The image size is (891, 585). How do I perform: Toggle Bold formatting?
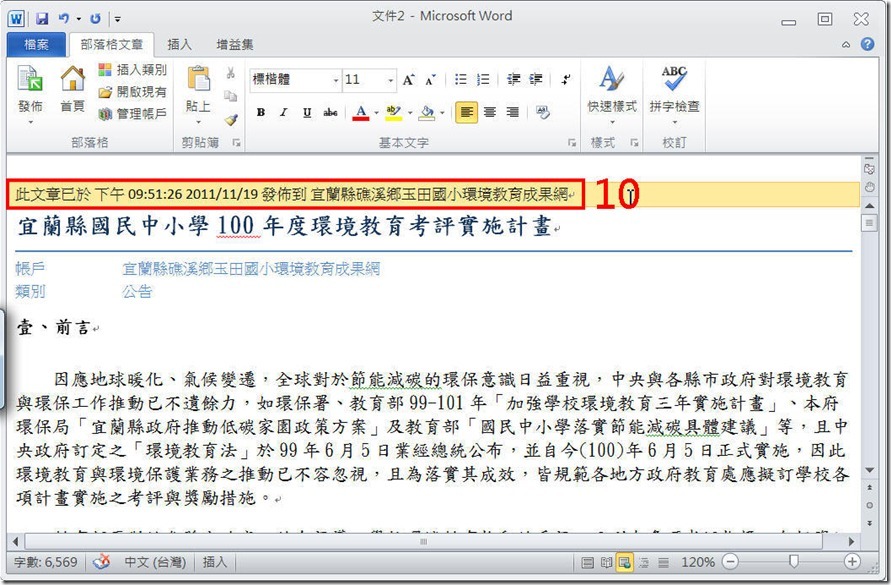[x=261, y=113]
